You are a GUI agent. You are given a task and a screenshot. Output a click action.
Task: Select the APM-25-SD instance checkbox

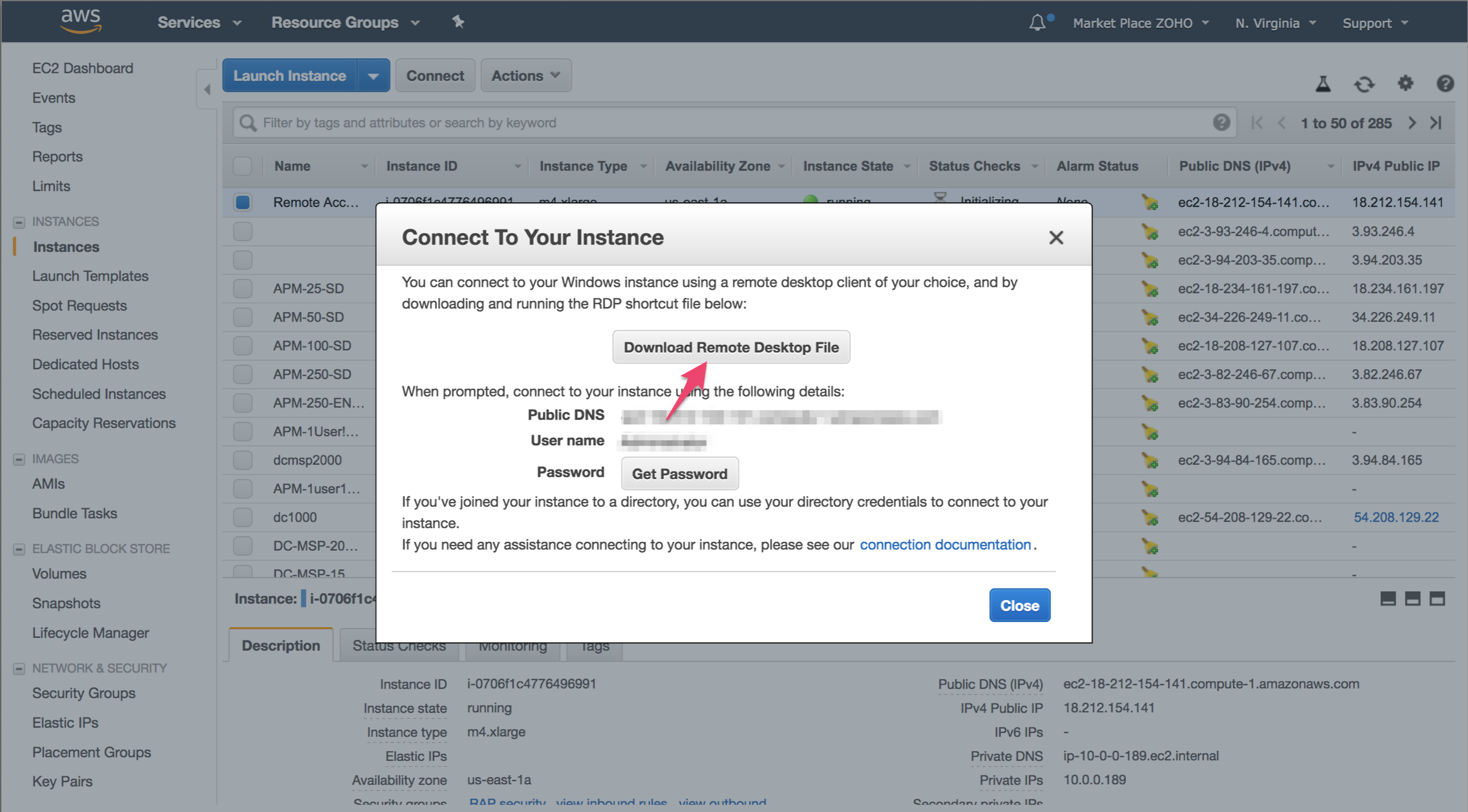[x=242, y=288]
